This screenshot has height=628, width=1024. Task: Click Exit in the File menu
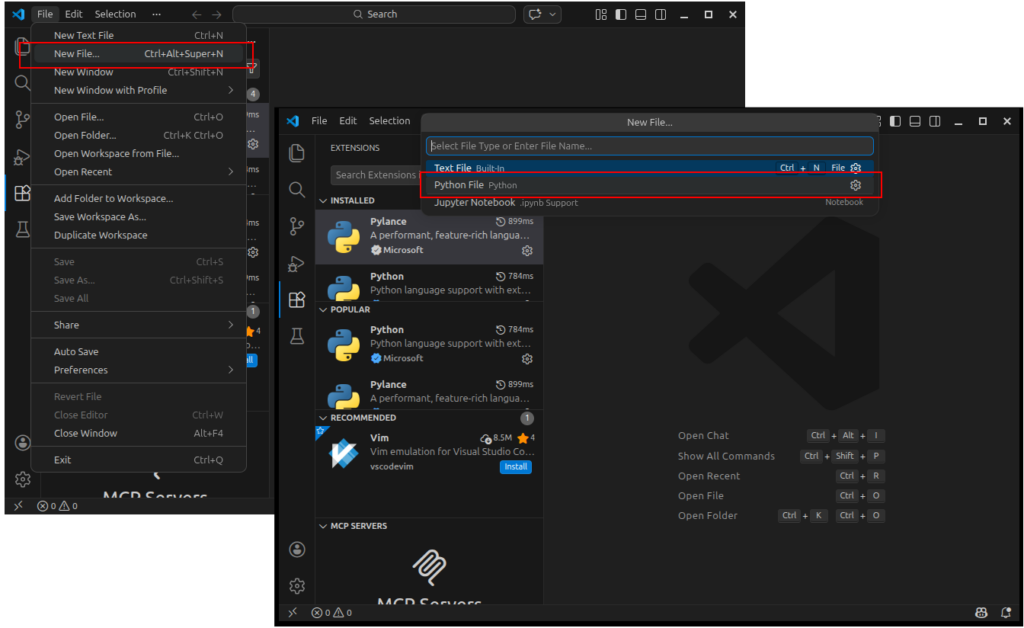tap(62, 460)
